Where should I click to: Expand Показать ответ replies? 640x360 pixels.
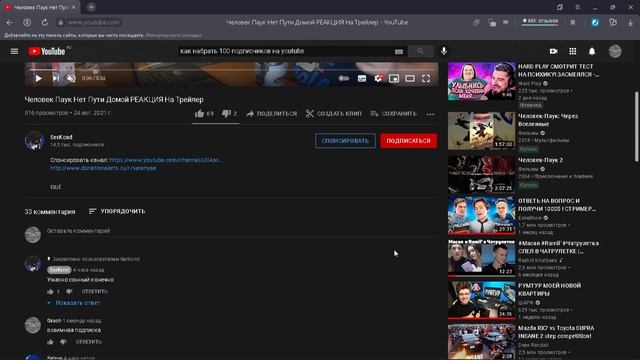(74, 303)
